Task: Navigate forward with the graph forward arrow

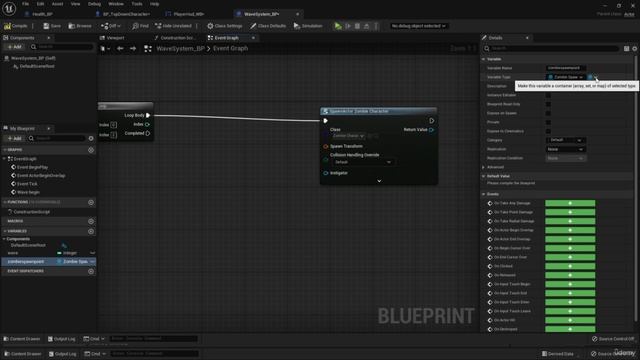Action: (x=133, y=49)
